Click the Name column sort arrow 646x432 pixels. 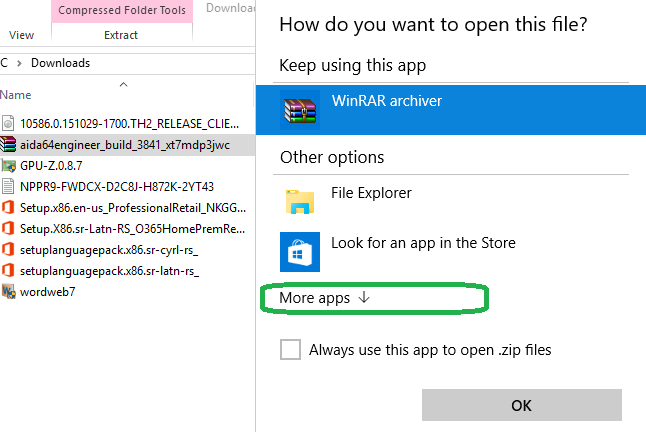pyautogui.click(x=123, y=84)
